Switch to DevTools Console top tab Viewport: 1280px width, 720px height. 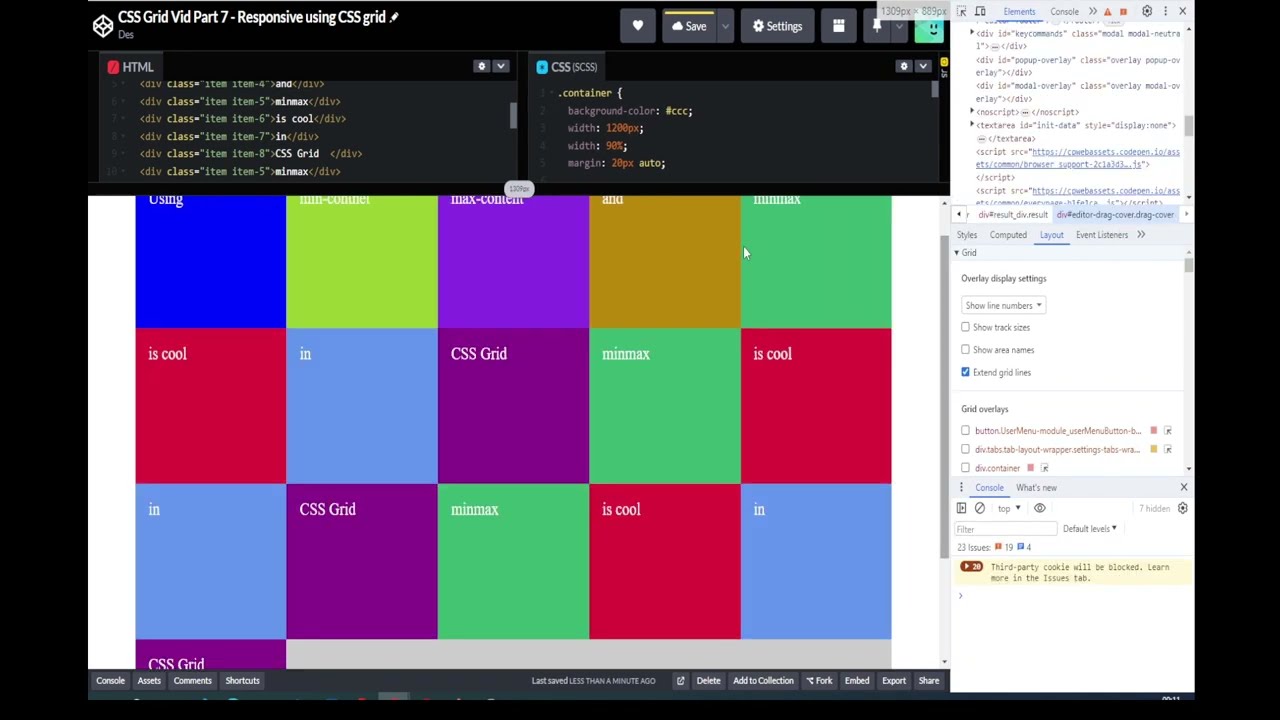point(1064,12)
